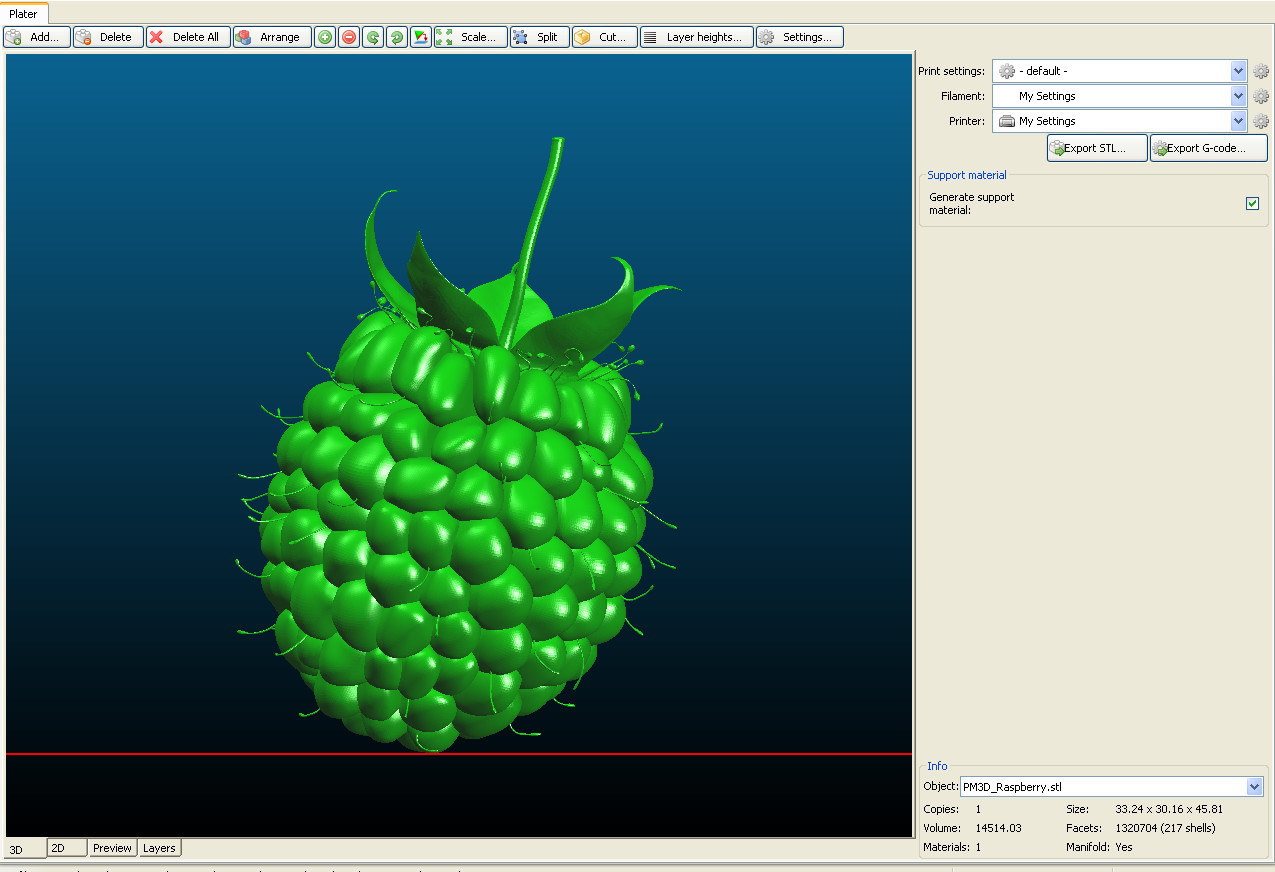Switch to the Preview tab
The width and height of the screenshot is (1275, 872).
tap(112, 848)
